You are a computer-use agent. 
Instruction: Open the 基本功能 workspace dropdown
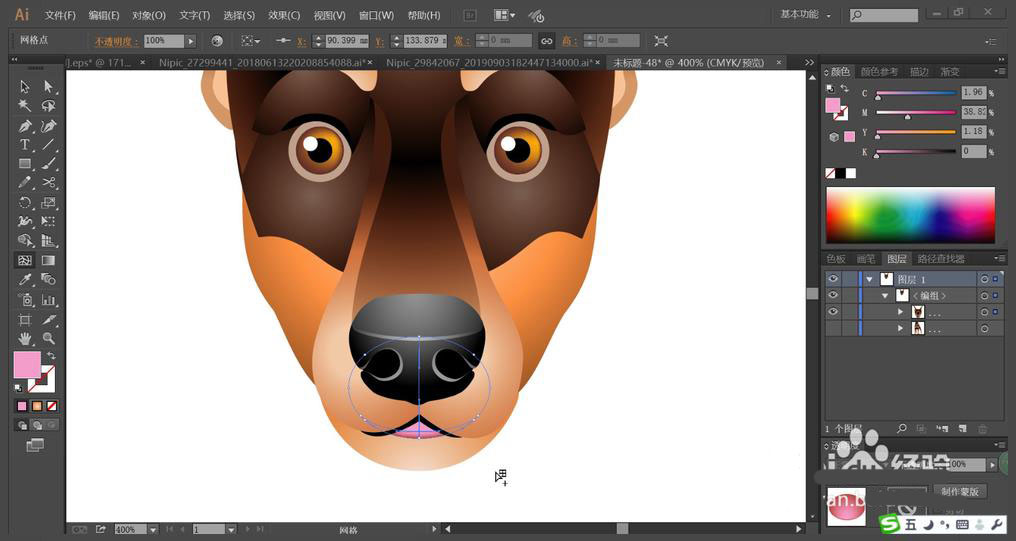click(x=806, y=14)
